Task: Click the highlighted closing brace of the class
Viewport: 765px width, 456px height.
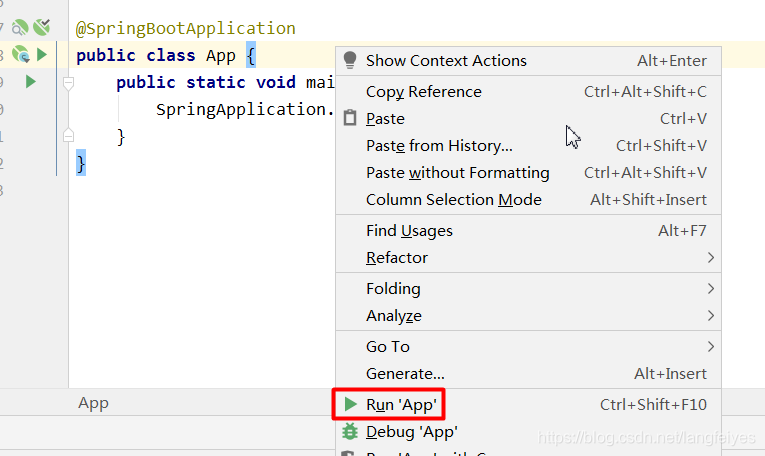Action: [x=81, y=162]
